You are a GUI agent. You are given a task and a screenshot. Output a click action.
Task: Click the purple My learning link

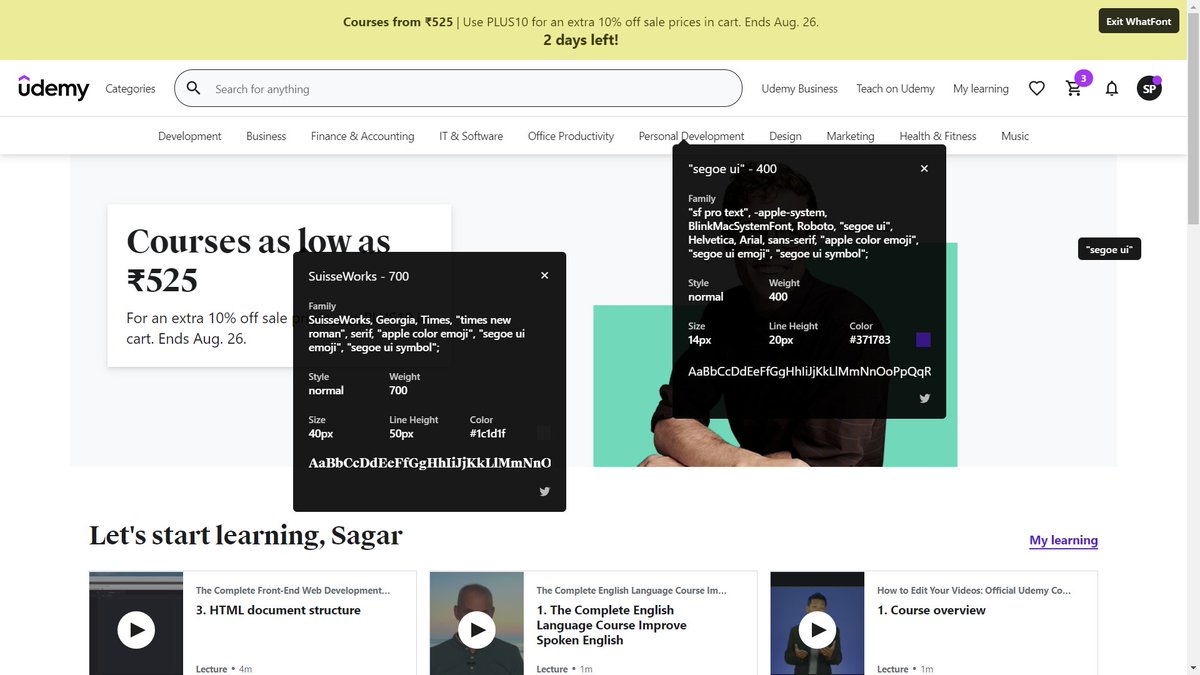point(1064,540)
